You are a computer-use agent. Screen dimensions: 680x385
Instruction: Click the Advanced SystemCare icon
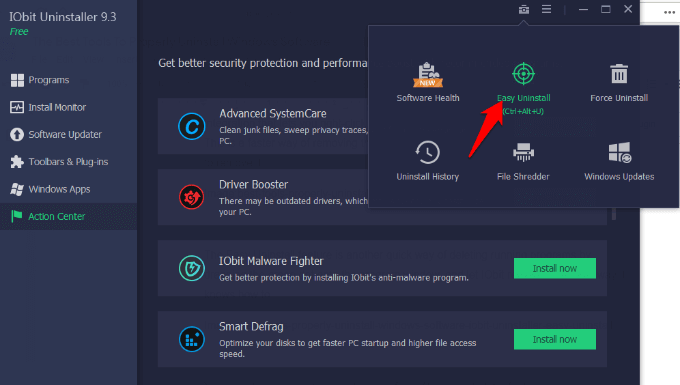click(192, 126)
